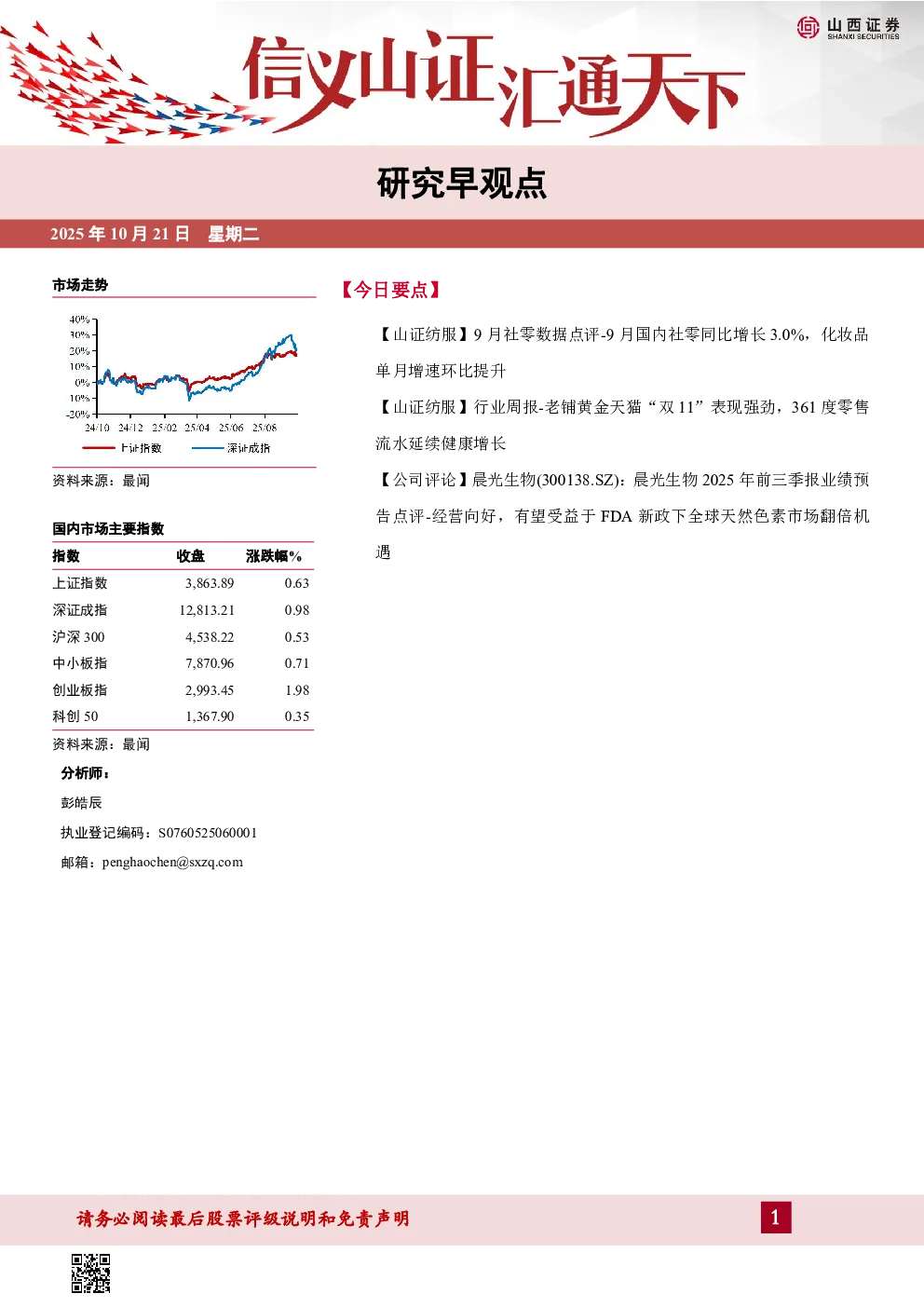Click the change value 0.71

coord(297,663)
